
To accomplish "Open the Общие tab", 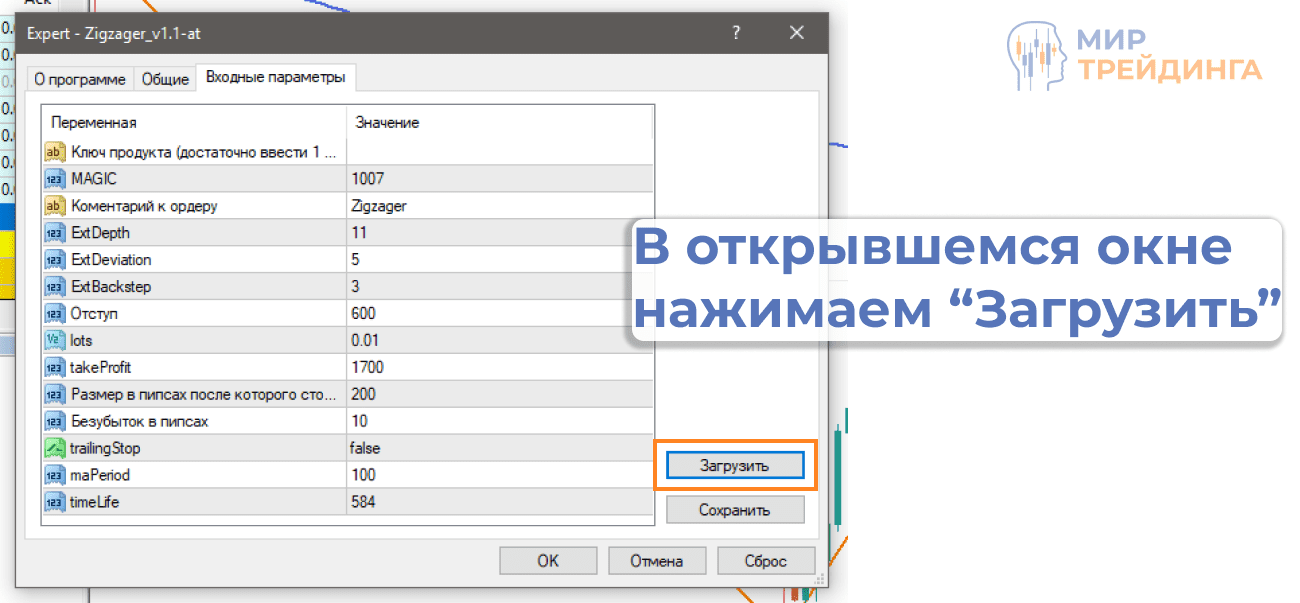I will (164, 78).
